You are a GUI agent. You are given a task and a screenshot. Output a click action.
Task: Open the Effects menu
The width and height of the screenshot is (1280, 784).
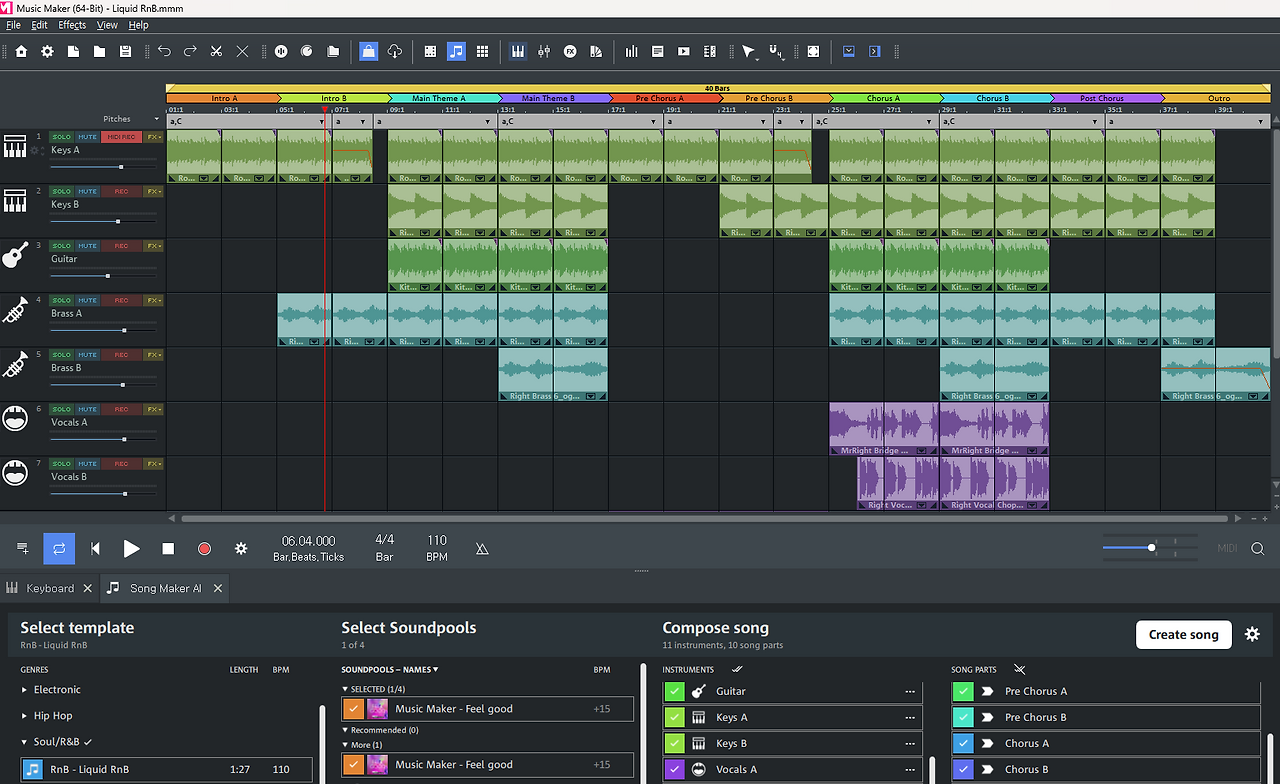[x=72, y=25]
